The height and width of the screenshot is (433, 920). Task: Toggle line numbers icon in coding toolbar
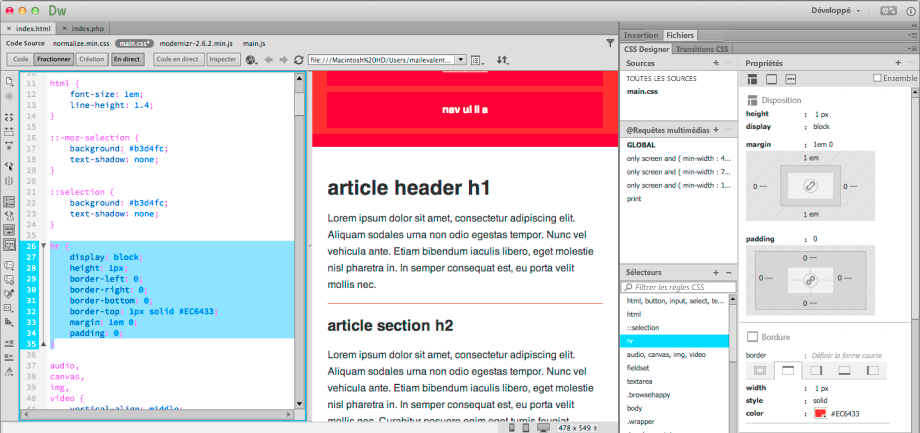click(x=9, y=202)
